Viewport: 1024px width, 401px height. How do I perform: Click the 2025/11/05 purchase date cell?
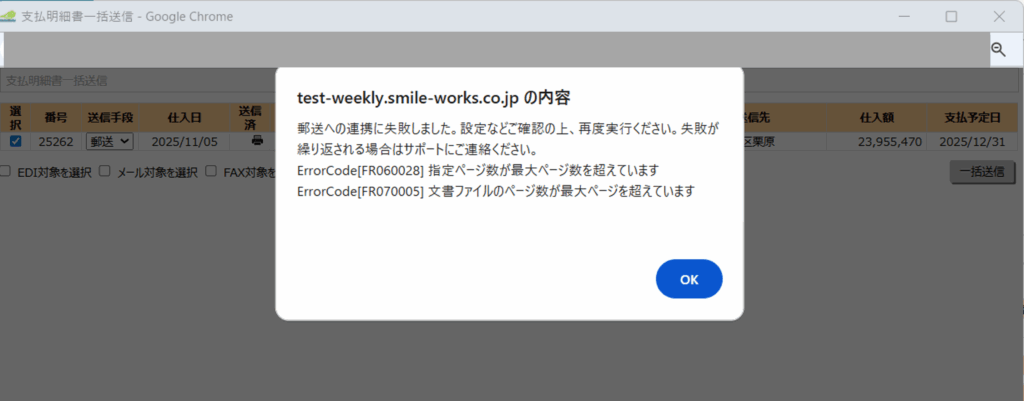coord(183,142)
